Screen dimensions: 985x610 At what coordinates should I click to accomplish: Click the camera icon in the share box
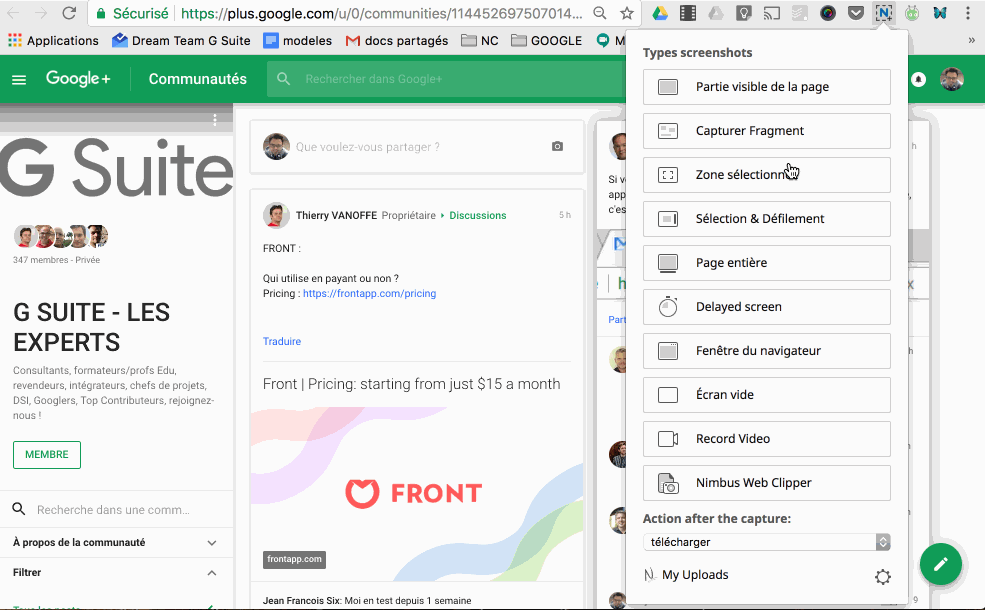557,146
